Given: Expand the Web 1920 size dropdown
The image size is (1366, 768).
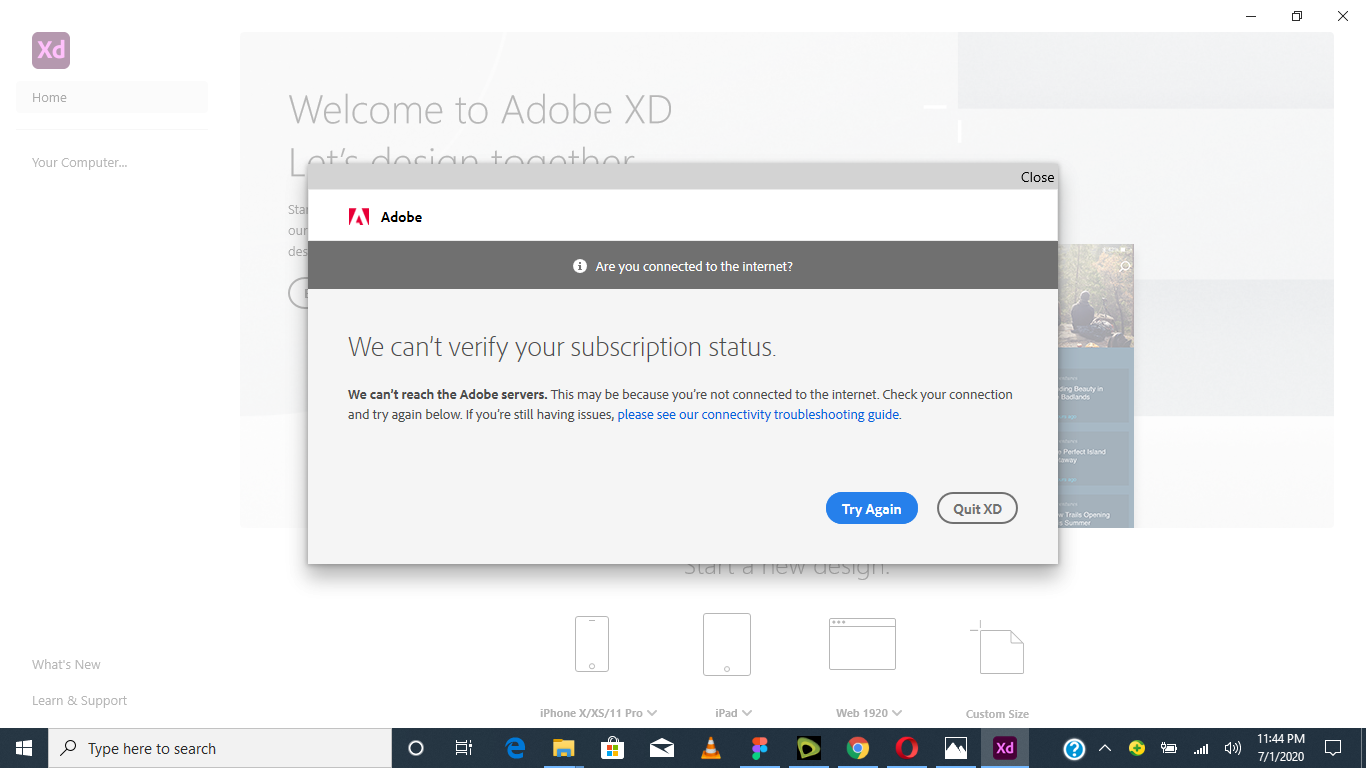Looking at the screenshot, I should [x=897, y=713].
